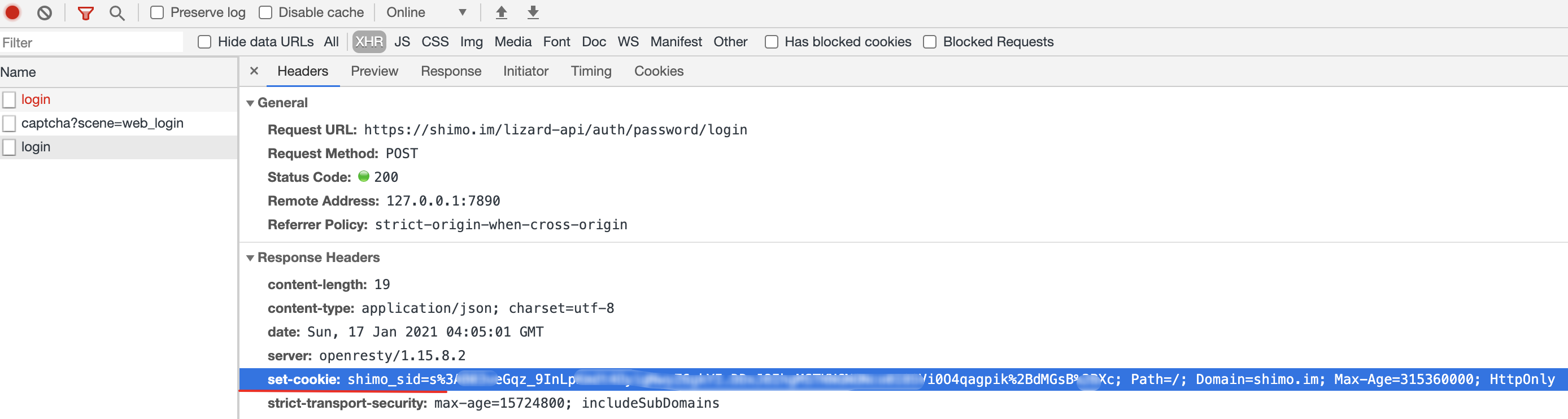Enable Preserve log checkbox
The height and width of the screenshot is (419, 1568).
click(x=157, y=12)
